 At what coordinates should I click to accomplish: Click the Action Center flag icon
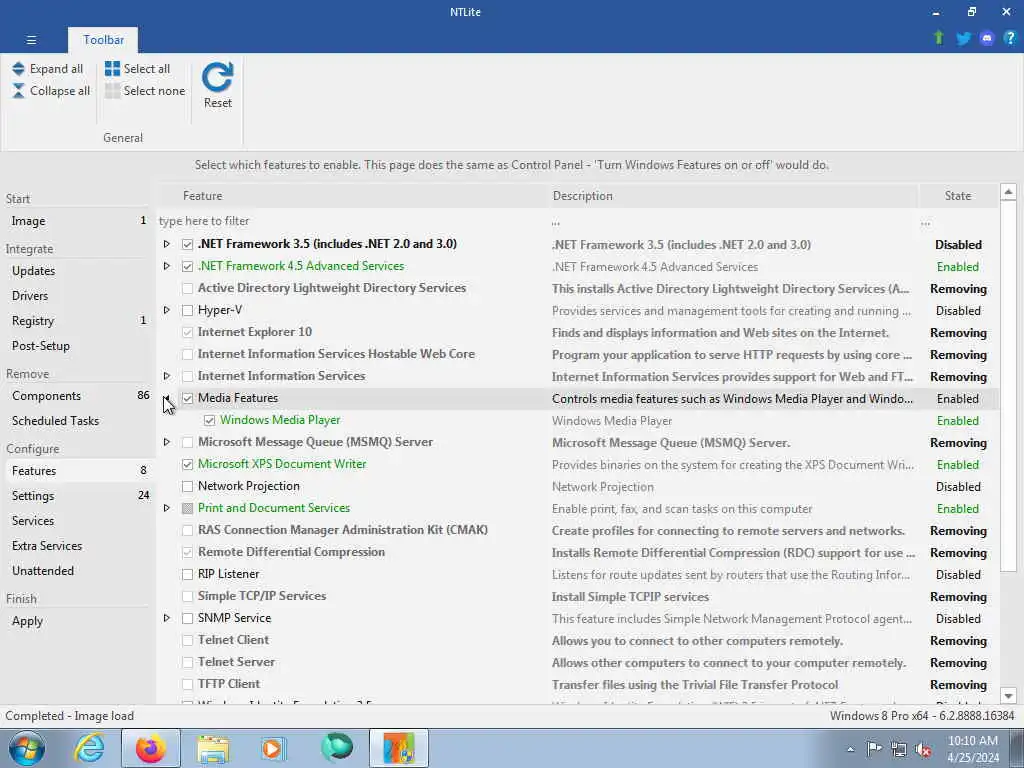[x=874, y=749]
